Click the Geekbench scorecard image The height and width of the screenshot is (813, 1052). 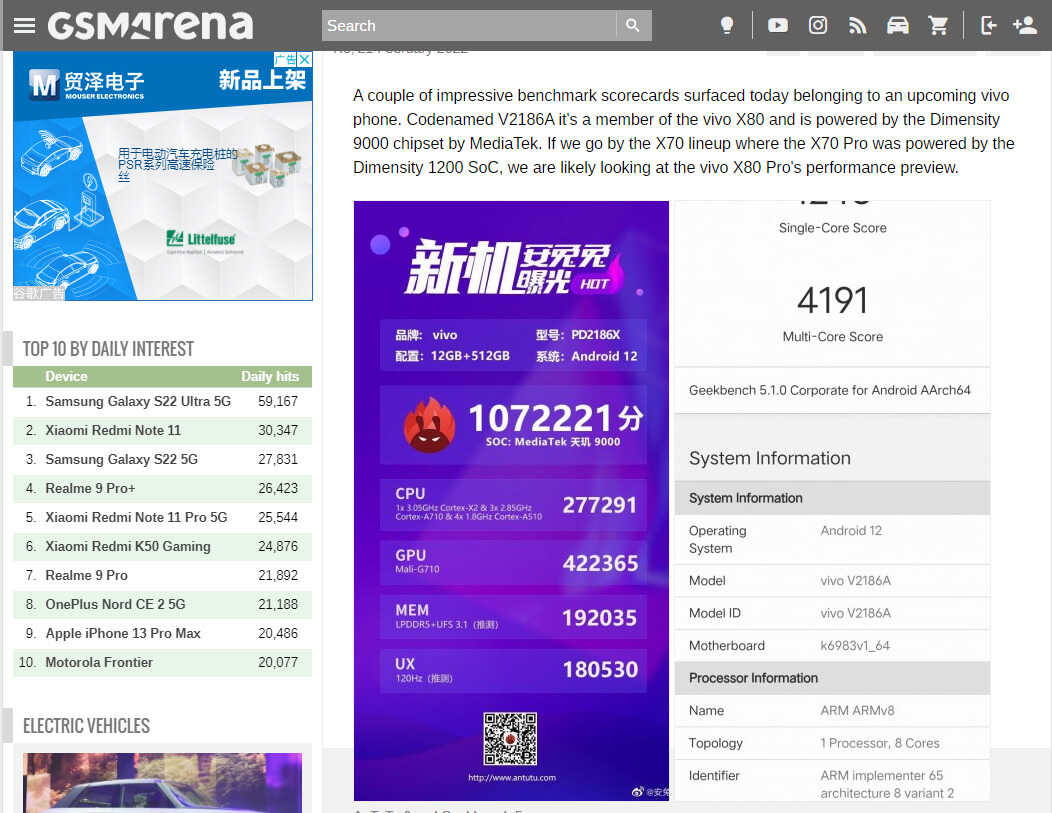pos(832,500)
